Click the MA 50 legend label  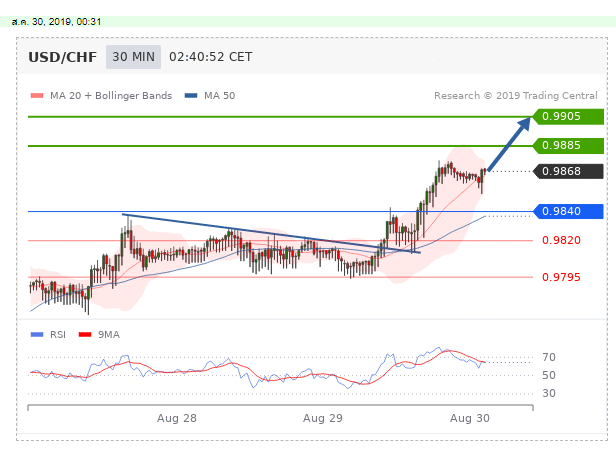click(x=220, y=95)
